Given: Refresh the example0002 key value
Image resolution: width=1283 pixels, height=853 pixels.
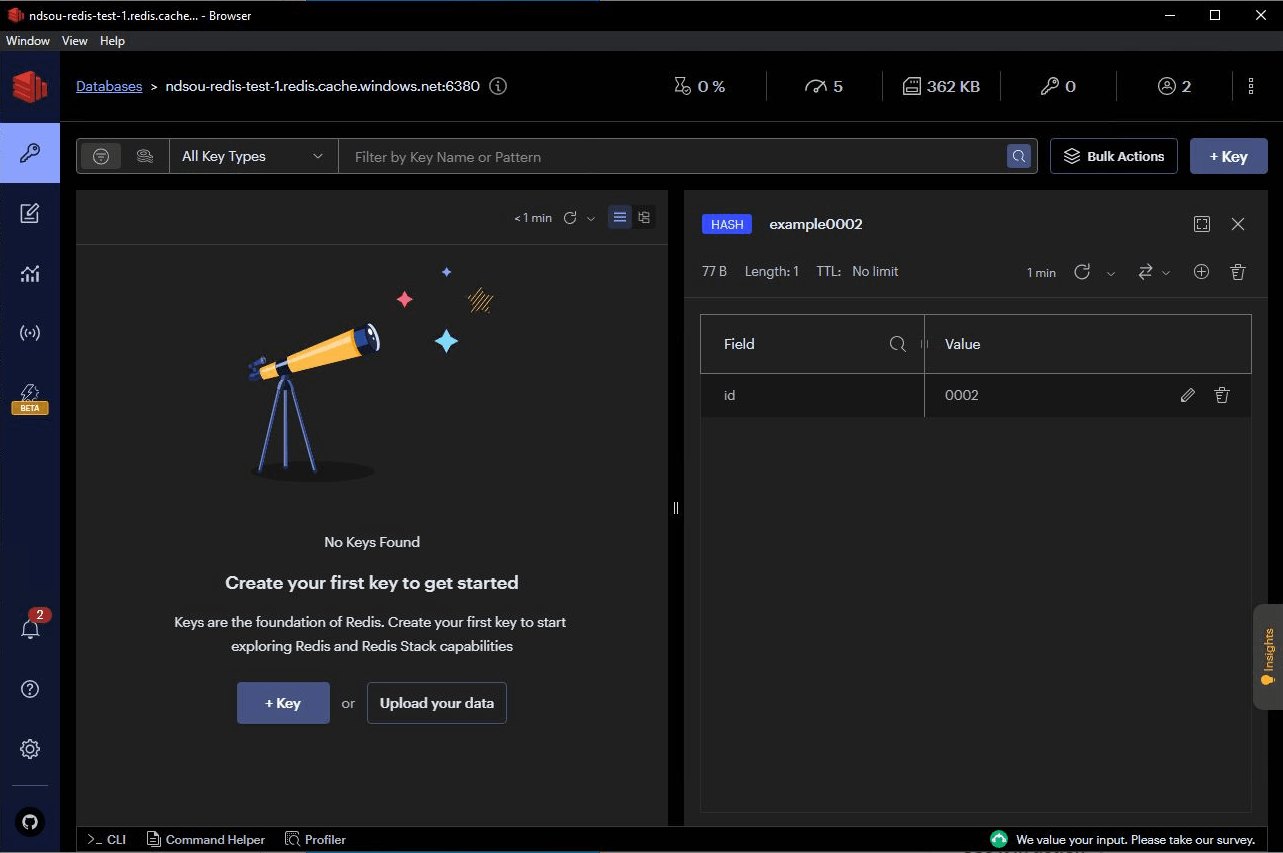Looking at the screenshot, I should [1082, 272].
